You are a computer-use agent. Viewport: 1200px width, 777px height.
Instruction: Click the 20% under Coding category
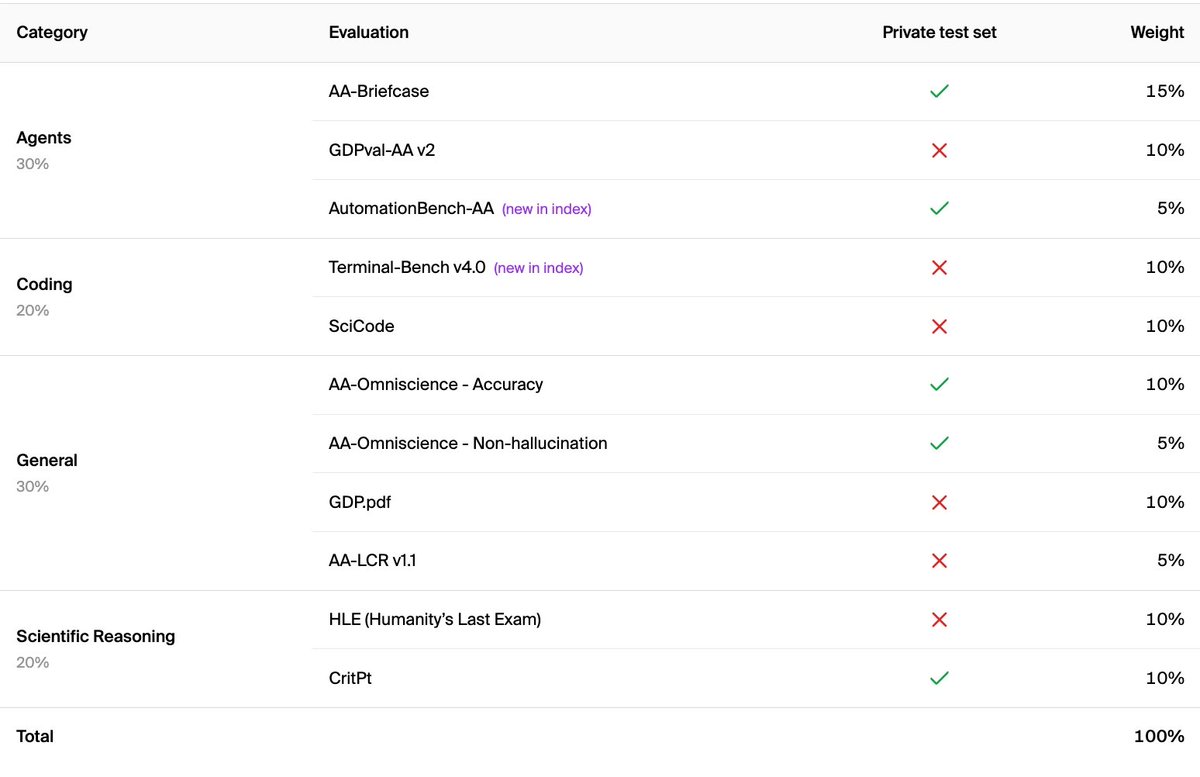(32, 310)
